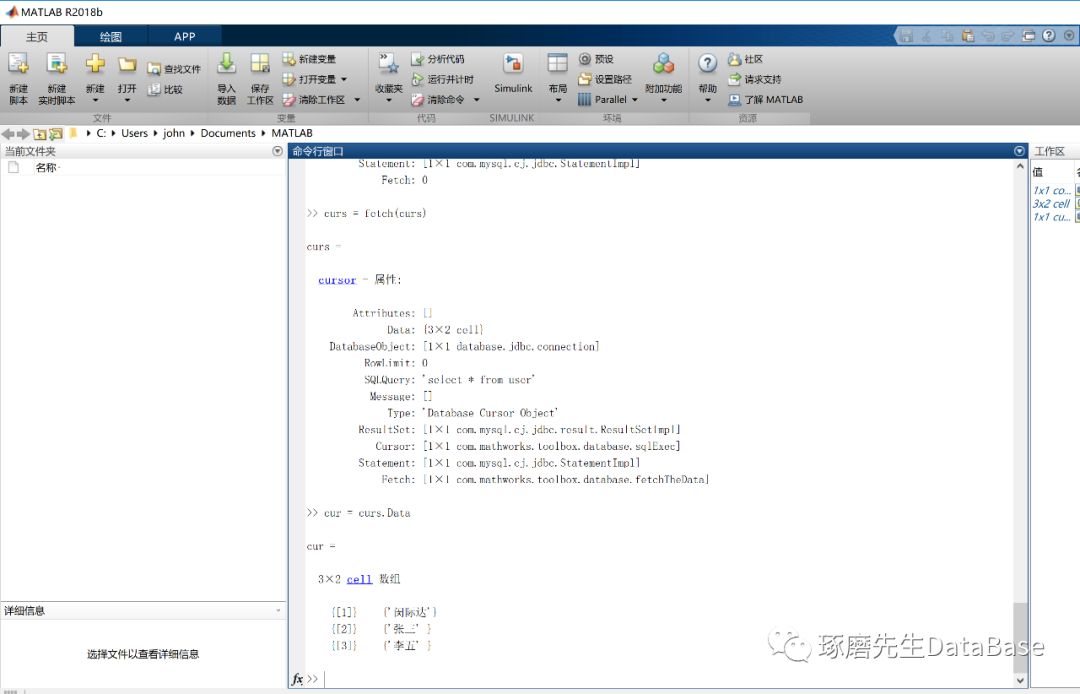Click Save Workspace (保存工作区) icon
Screen dimensions: 1080x694
[260, 64]
